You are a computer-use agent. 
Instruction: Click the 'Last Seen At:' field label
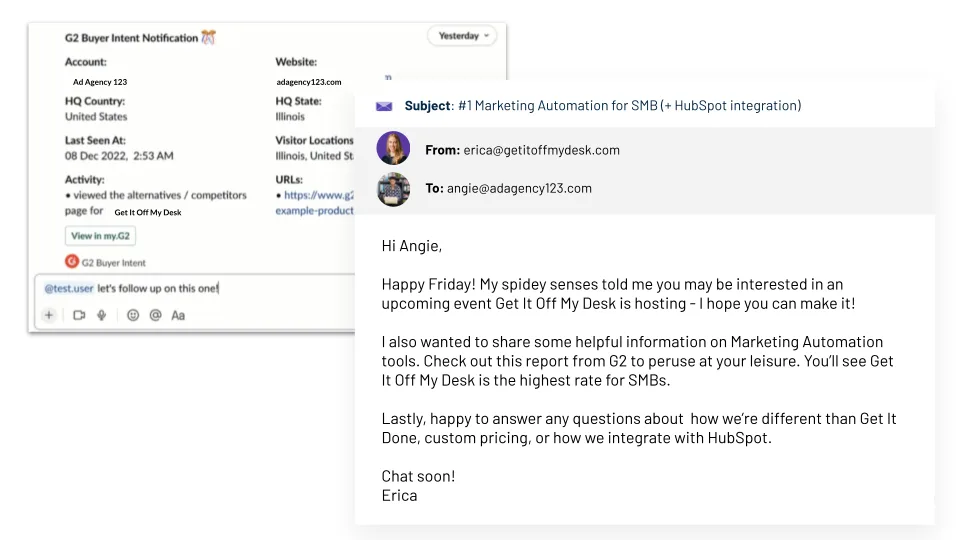click(x=95, y=140)
